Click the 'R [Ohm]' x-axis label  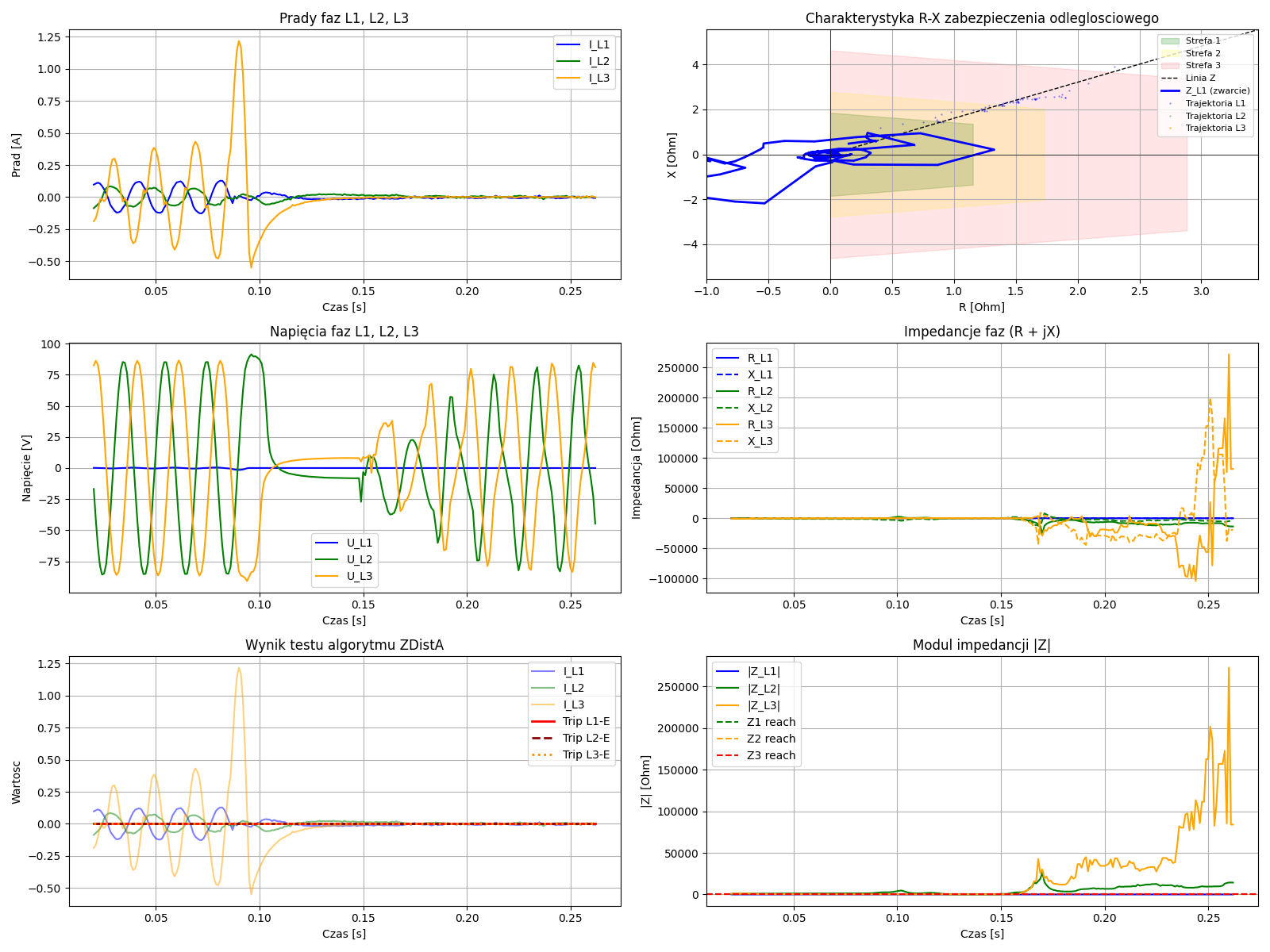click(982, 307)
